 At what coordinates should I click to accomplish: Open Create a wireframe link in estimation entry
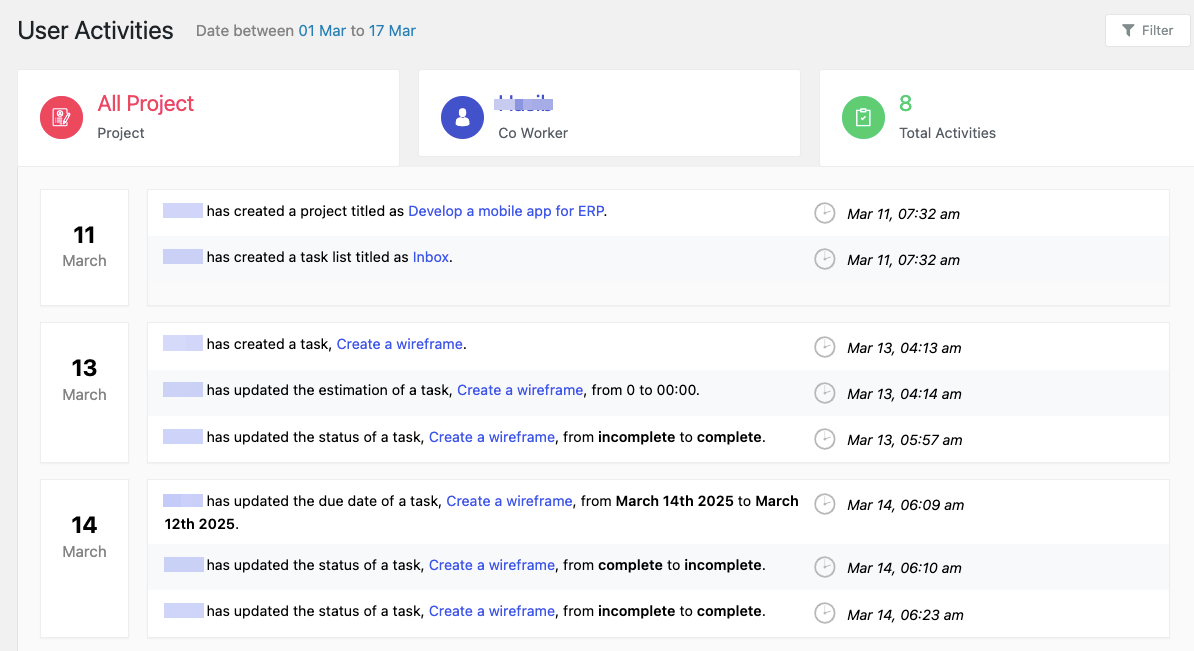[x=520, y=390]
